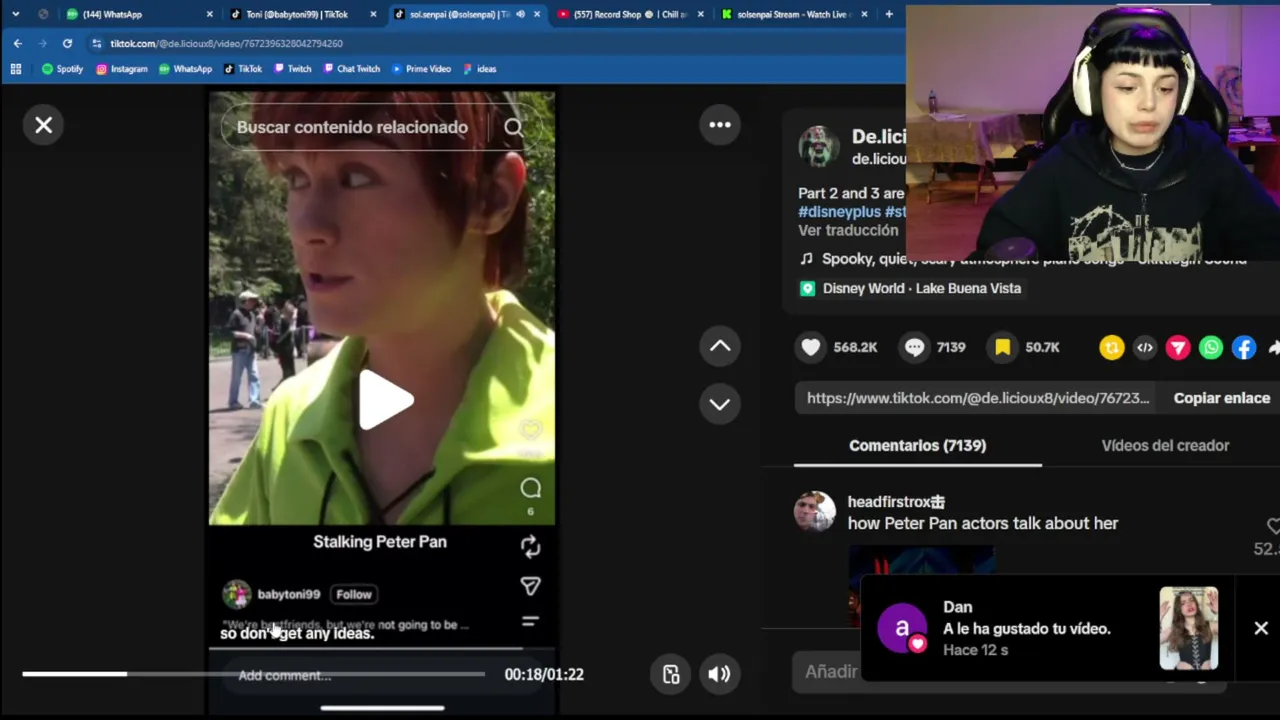Dismiss the Dan like notification with X
1280x720 pixels.
click(1261, 628)
